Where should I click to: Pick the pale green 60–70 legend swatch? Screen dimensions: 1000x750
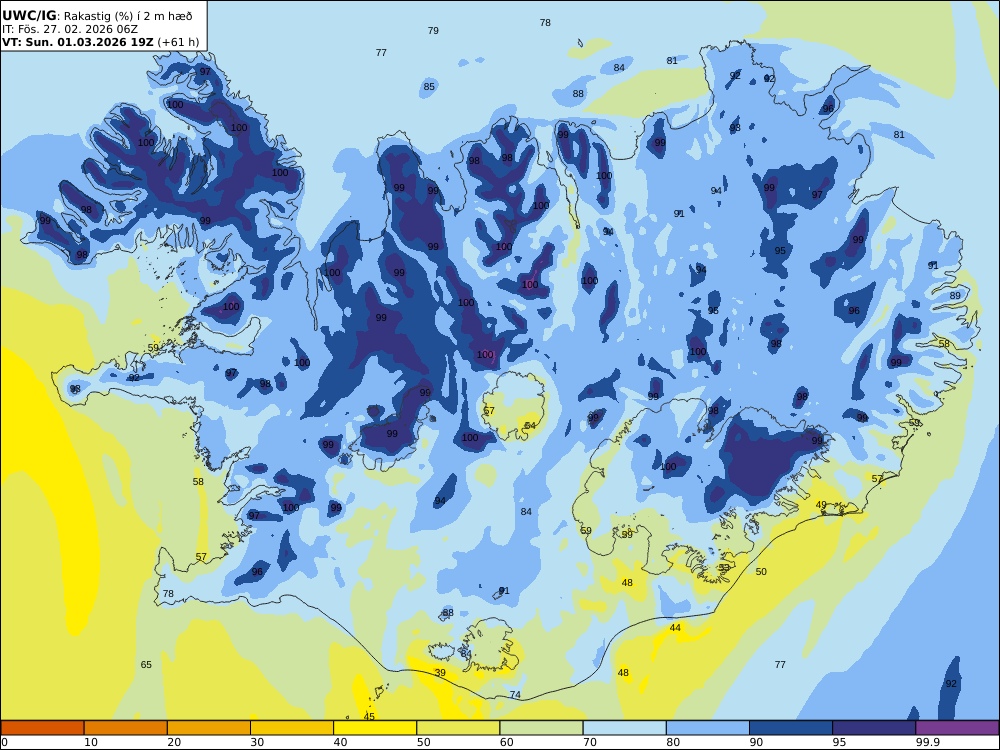click(541, 728)
